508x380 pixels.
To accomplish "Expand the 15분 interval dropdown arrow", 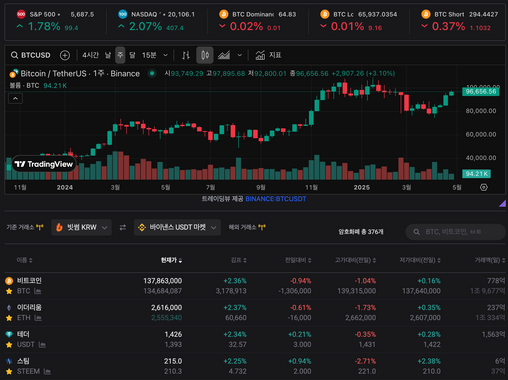I will pyautogui.click(x=165, y=55).
